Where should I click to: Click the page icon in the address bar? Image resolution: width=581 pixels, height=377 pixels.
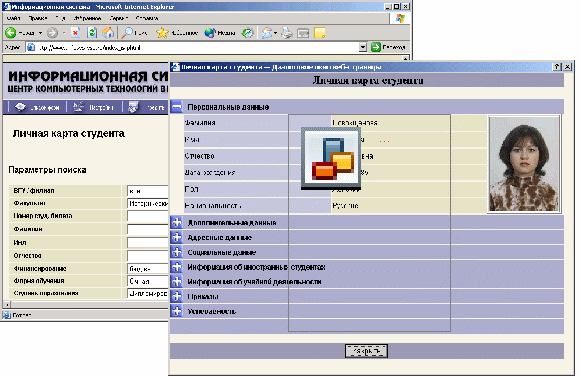[x=31, y=47]
